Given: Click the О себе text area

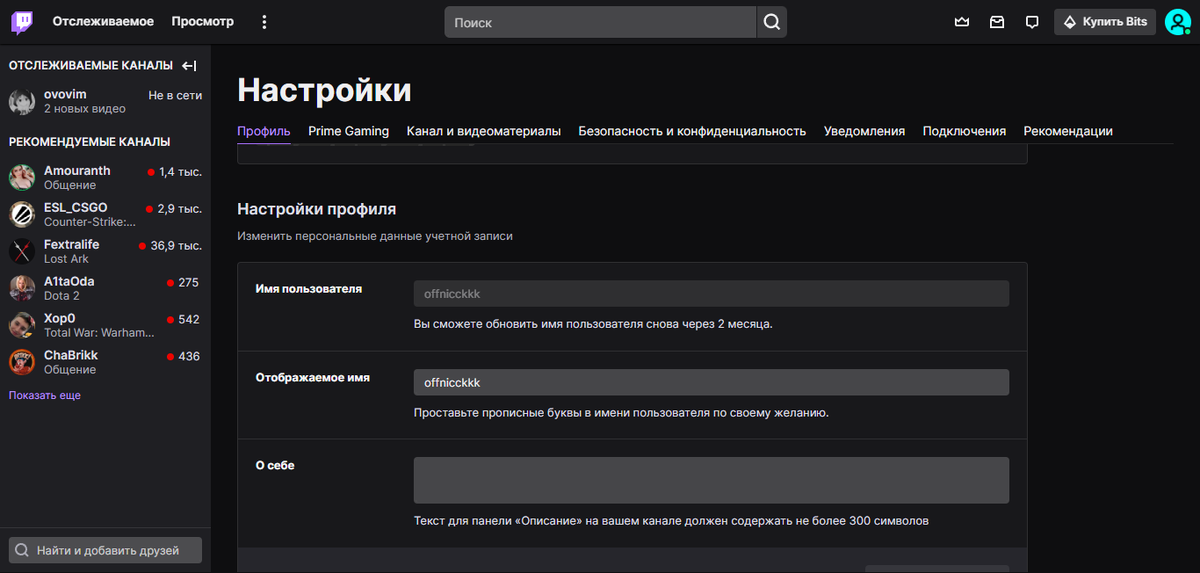Looking at the screenshot, I should click(x=711, y=480).
